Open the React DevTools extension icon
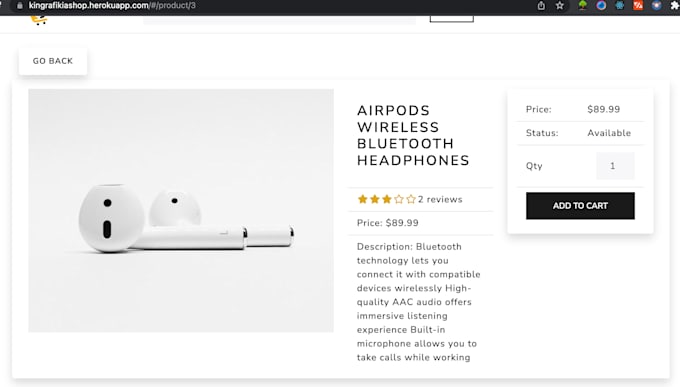The image size is (680, 387). [x=620, y=5]
